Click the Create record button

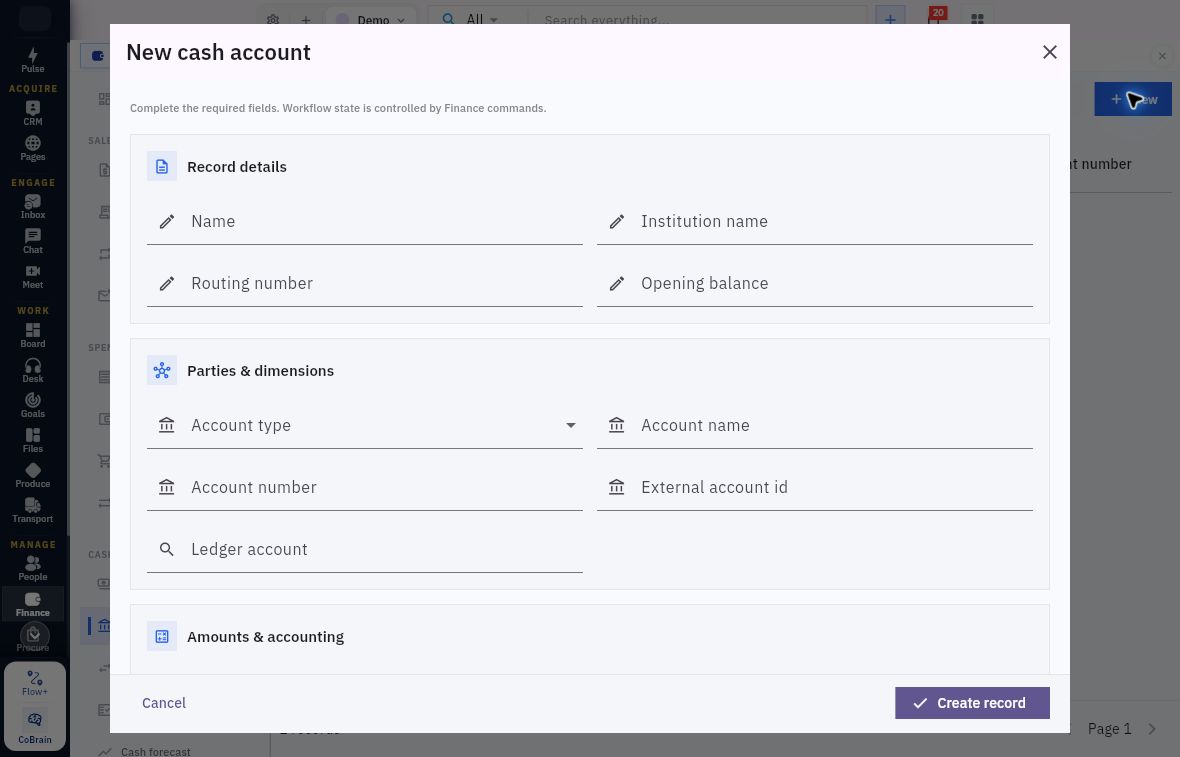[x=972, y=703]
